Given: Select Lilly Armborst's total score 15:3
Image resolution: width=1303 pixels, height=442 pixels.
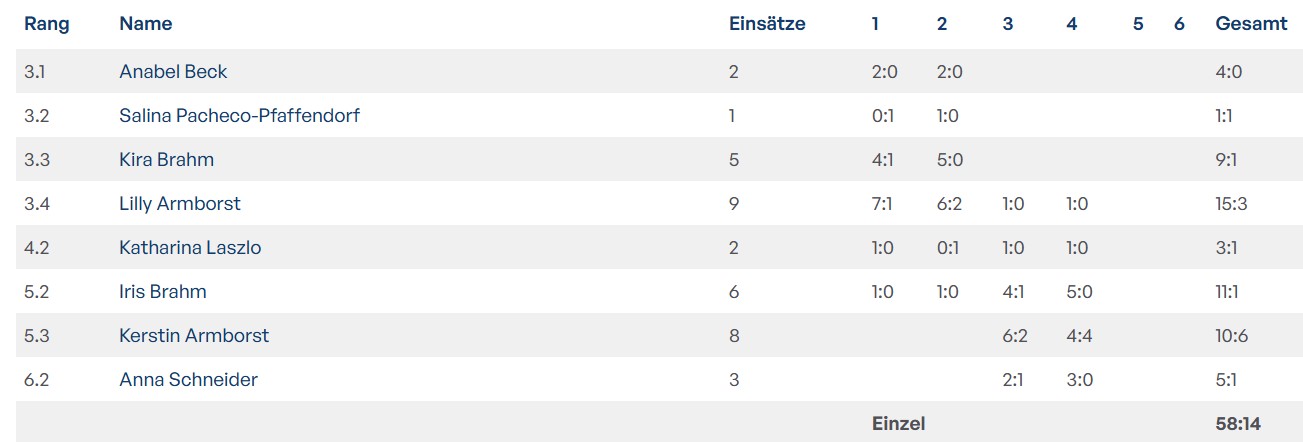Looking at the screenshot, I should coord(1231,204).
